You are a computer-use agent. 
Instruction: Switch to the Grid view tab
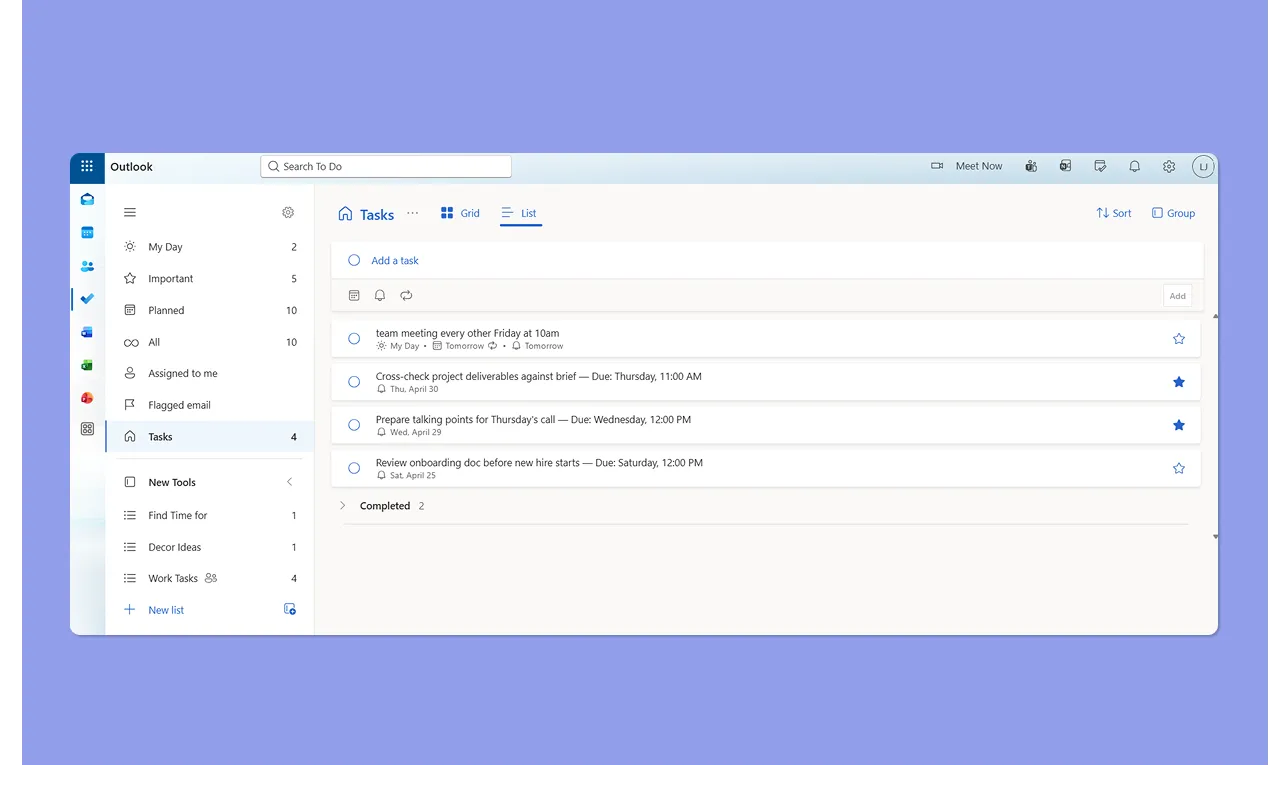(x=460, y=213)
